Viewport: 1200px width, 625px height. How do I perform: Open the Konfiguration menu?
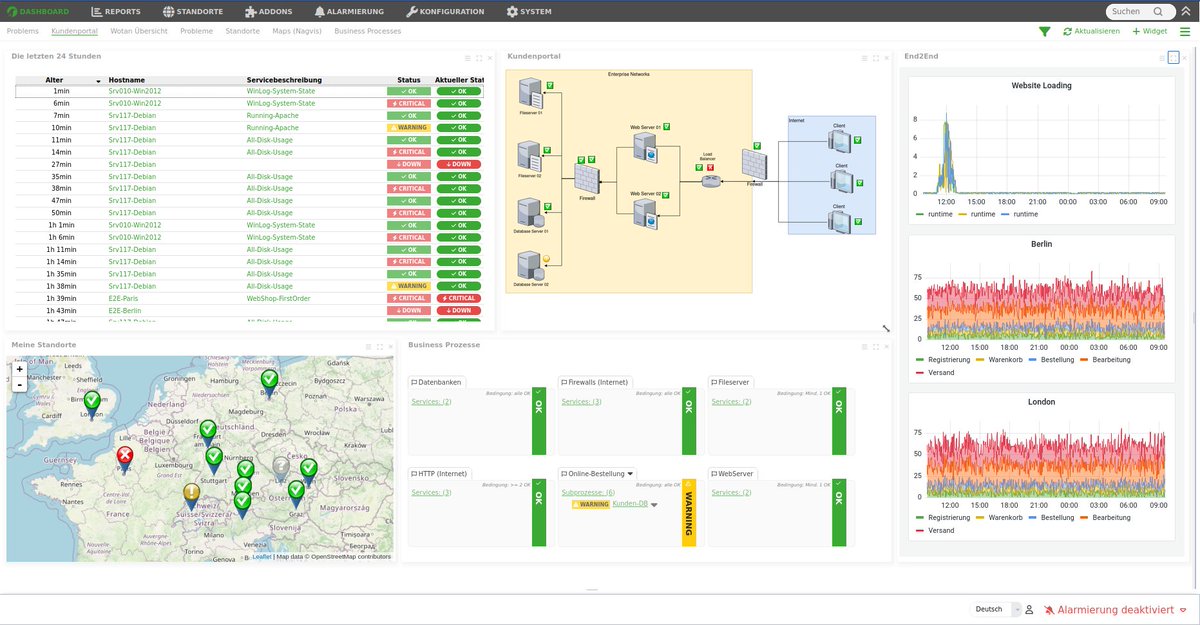click(x=445, y=12)
